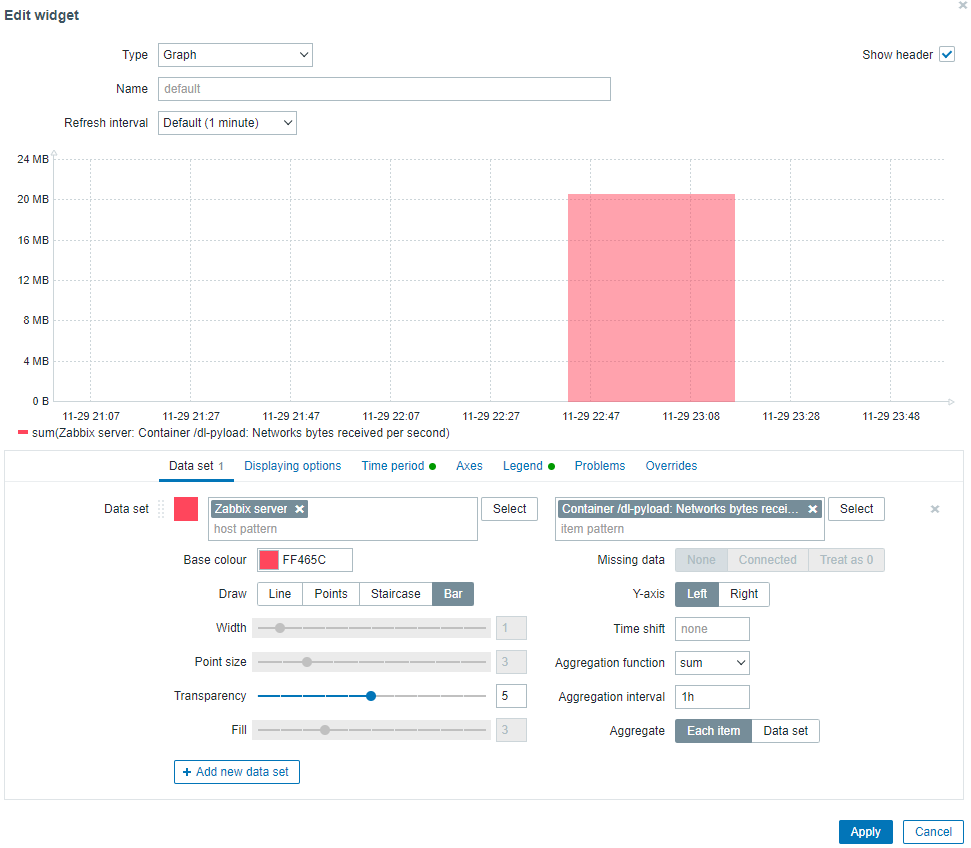Remove the Zabbix server host tag
The height and width of the screenshot is (848, 971).
pos(300,509)
